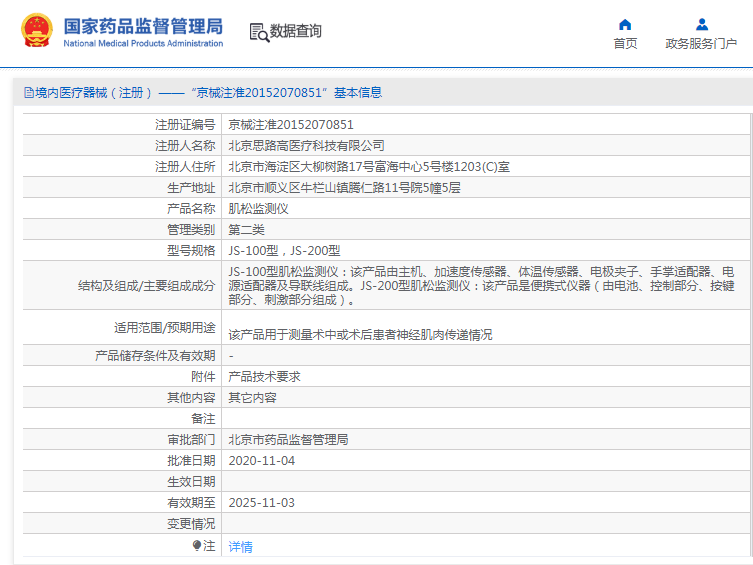
Task: Open the 数据查询 search icon
Action: (259, 32)
